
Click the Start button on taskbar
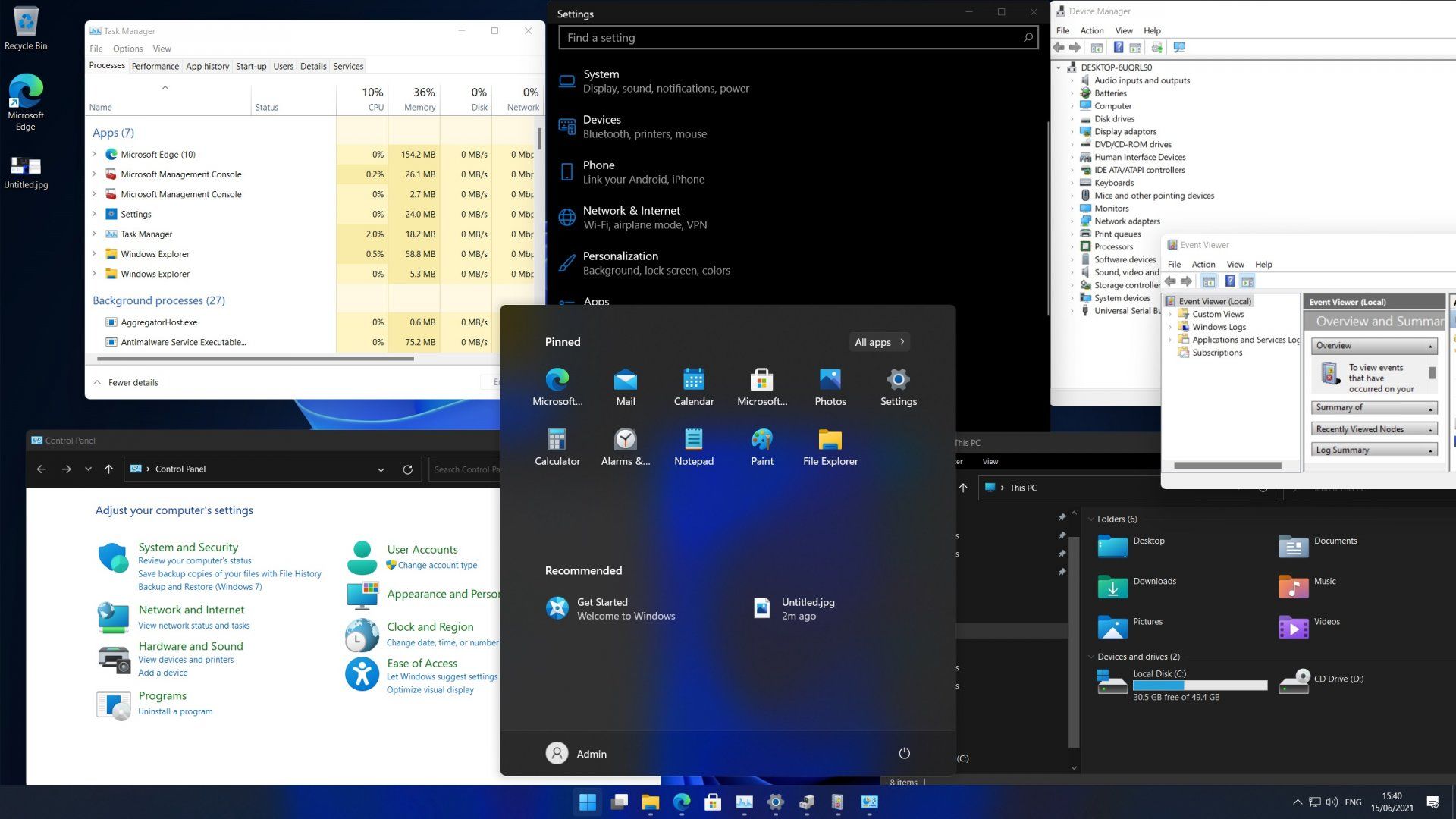click(x=587, y=802)
